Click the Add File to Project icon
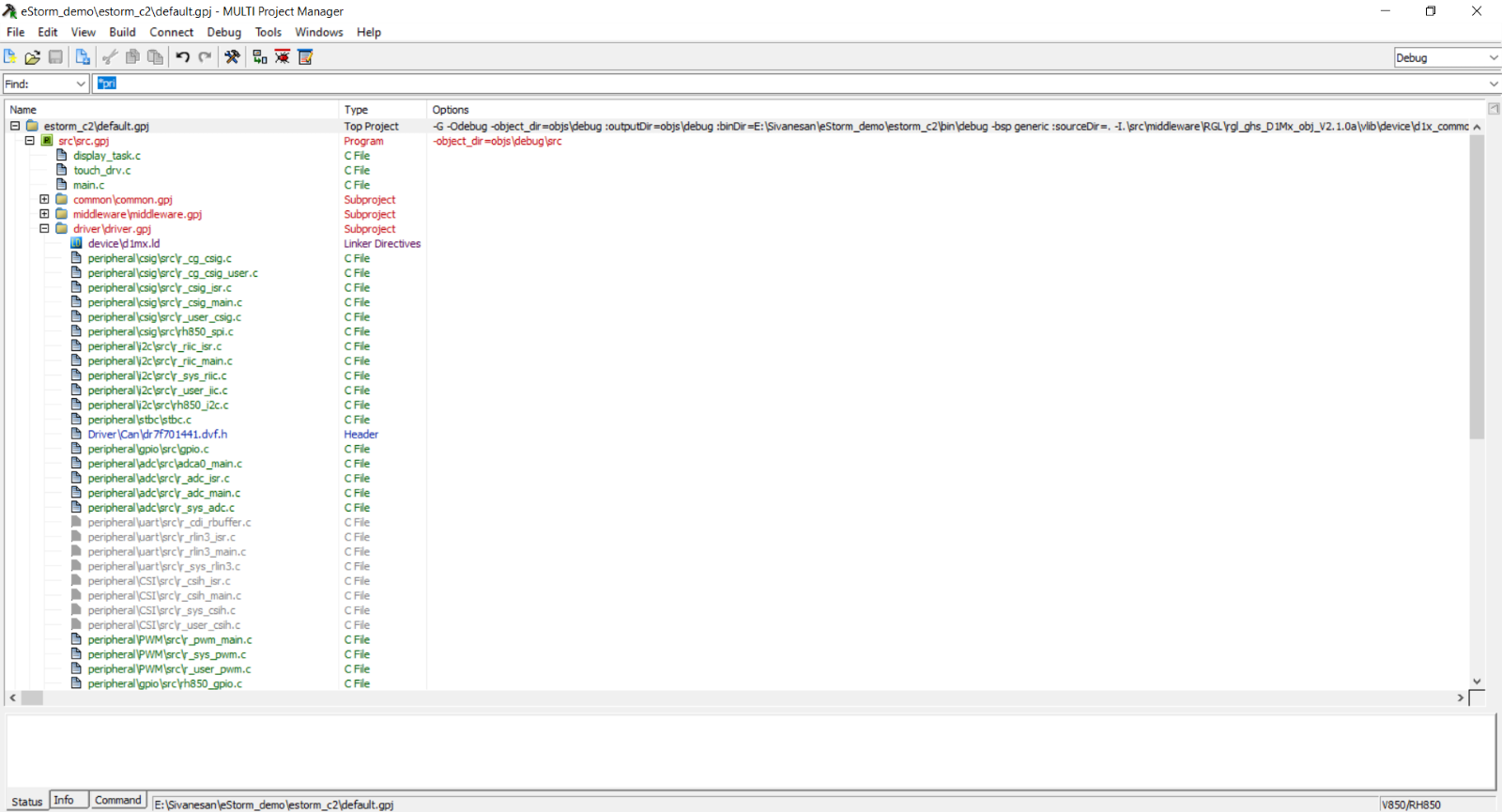 tap(83, 57)
